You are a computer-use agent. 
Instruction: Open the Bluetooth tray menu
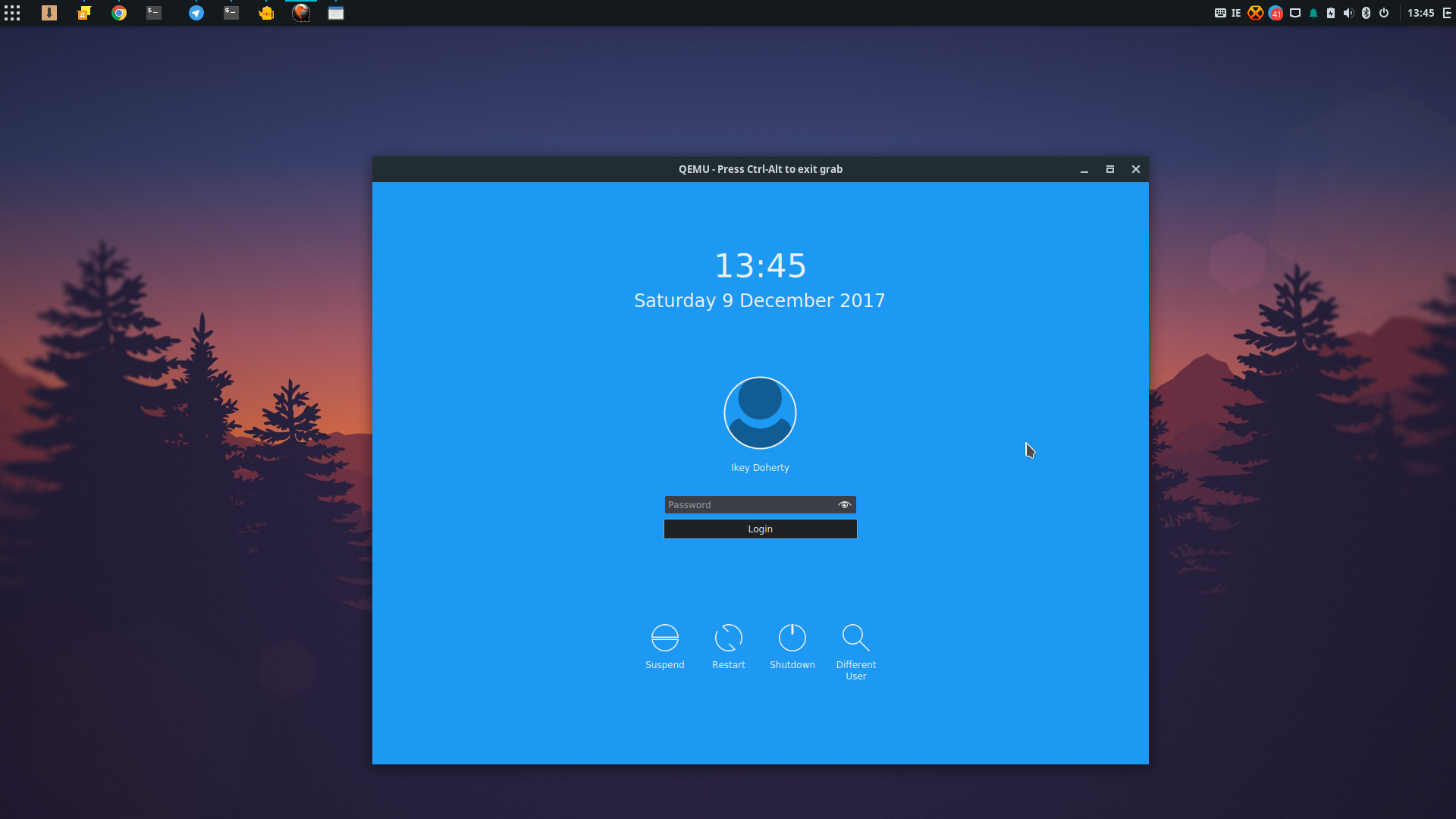[1367, 13]
